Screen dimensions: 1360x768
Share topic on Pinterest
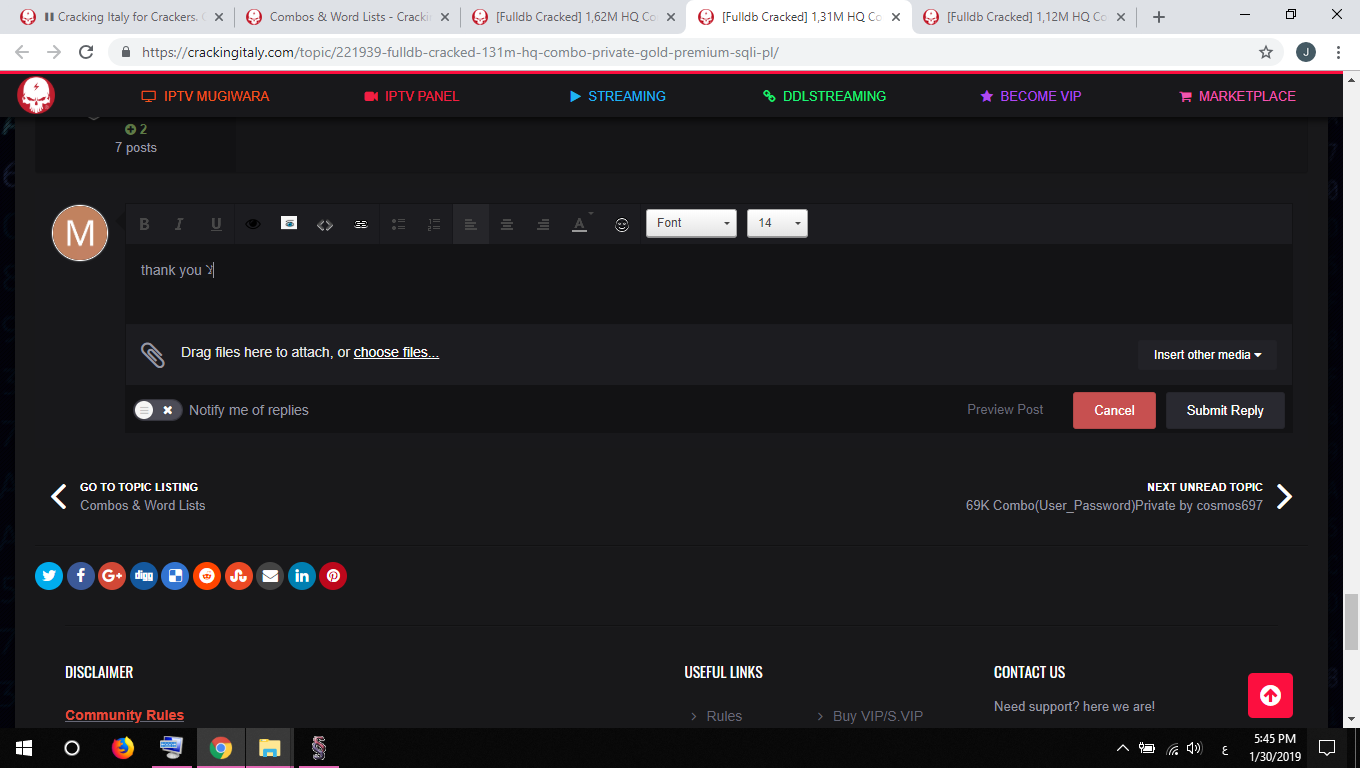[x=333, y=576]
